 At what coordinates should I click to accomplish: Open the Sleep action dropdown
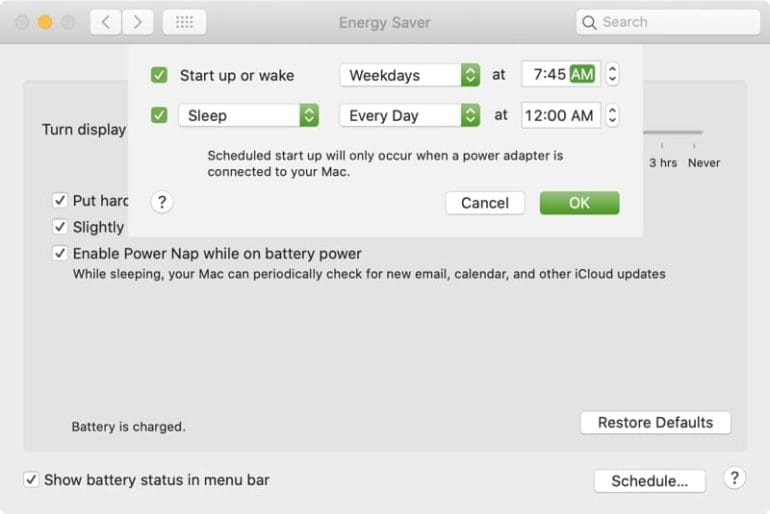click(x=248, y=115)
